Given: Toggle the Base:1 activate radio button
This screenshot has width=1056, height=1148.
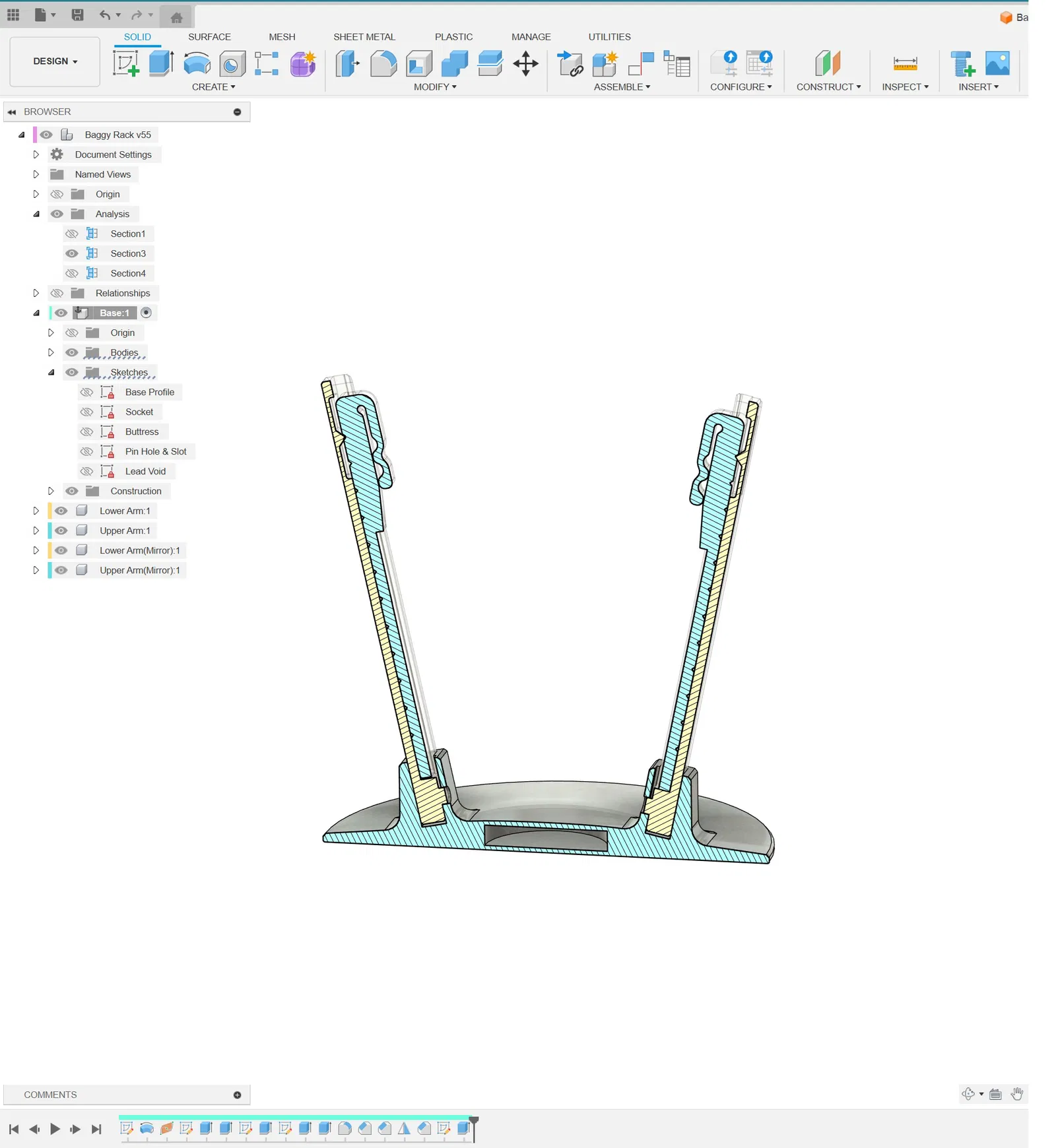Looking at the screenshot, I should click(147, 313).
